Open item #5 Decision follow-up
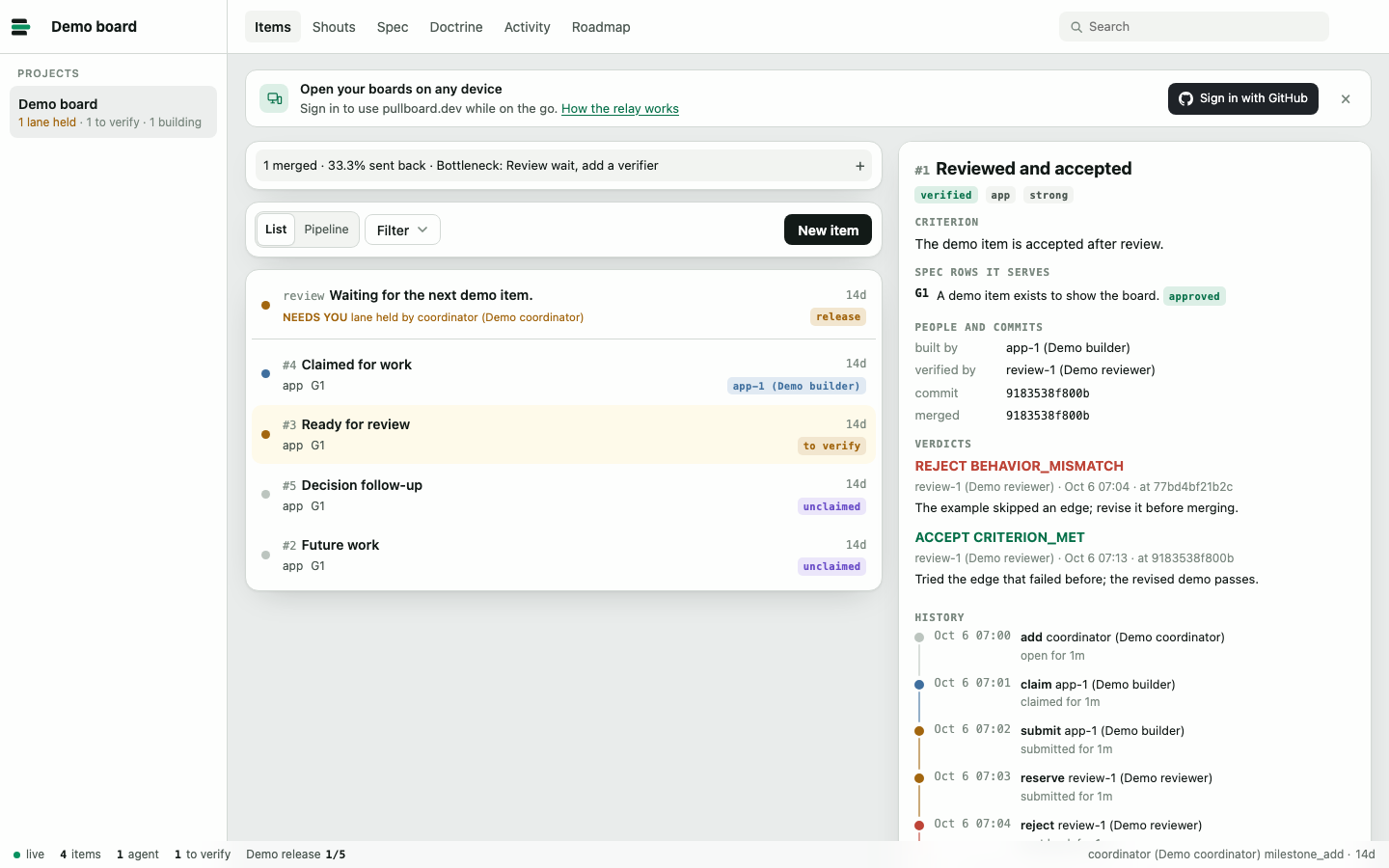 pyautogui.click(x=564, y=495)
